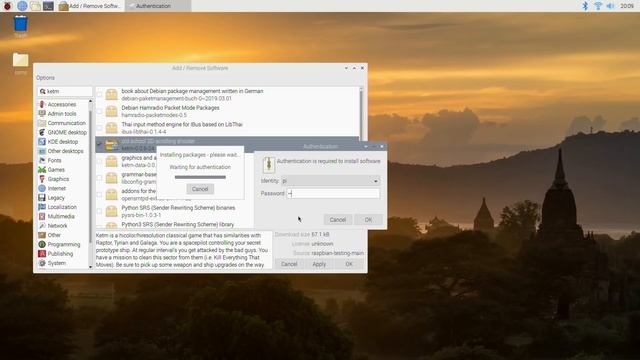Tick the Debian package management book checkbox
The image size is (640, 360).
coord(99,95)
